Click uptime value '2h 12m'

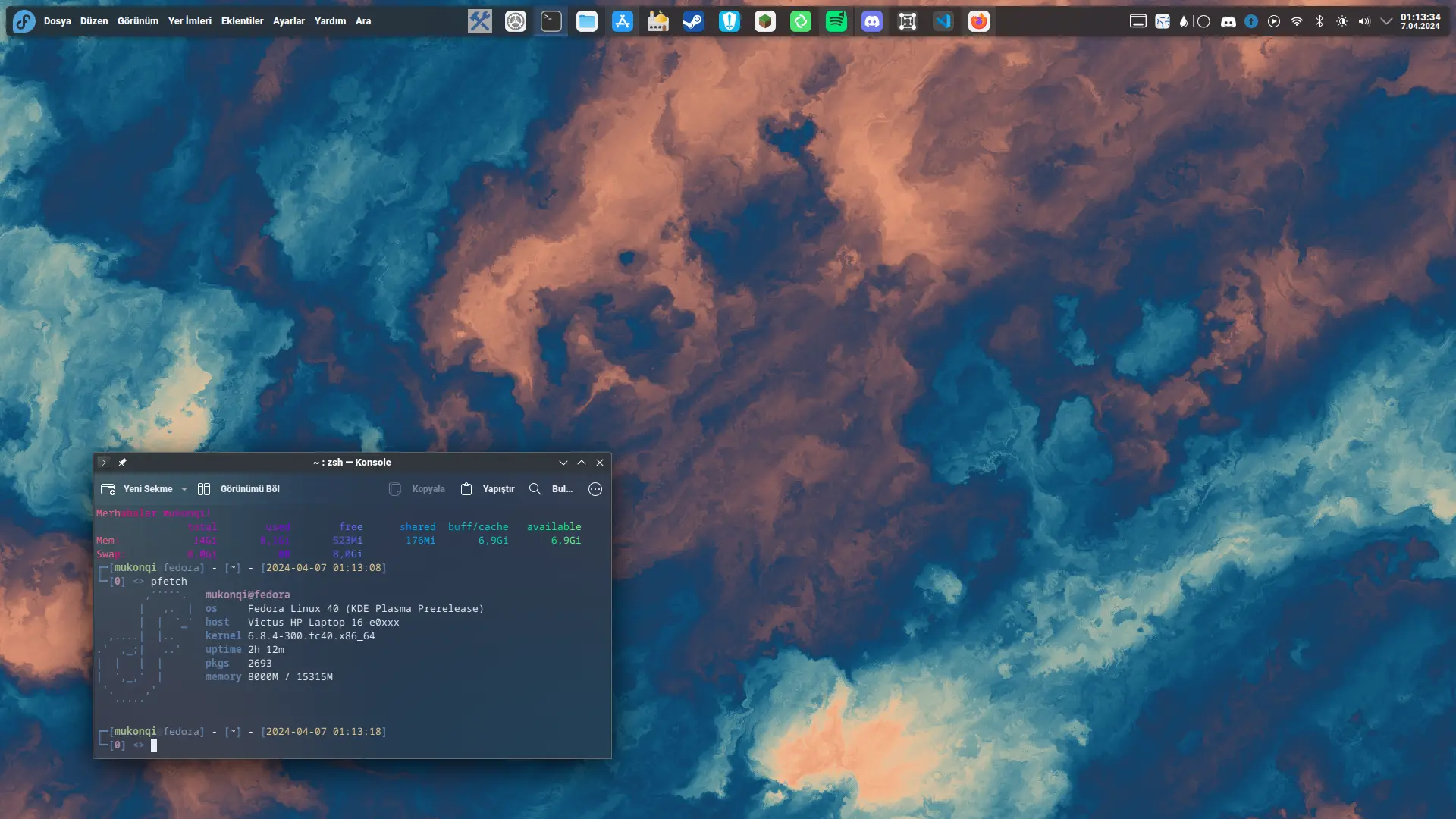pyautogui.click(x=265, y=650)
